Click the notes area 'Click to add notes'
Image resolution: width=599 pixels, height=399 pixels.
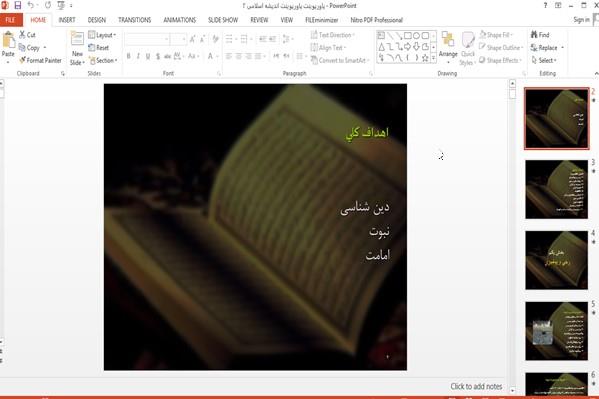click(476, 386)
